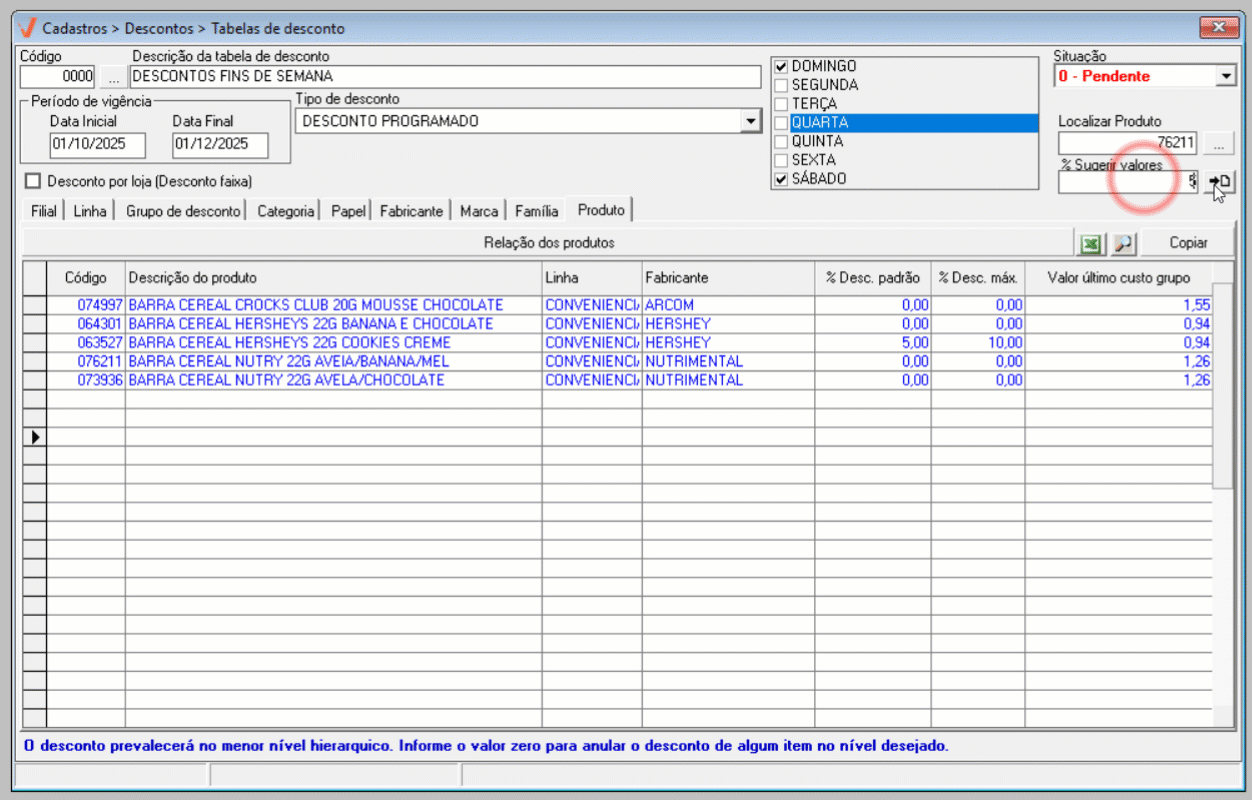
Task: Switch to the Fabricante tab
Action: point(411,211)
